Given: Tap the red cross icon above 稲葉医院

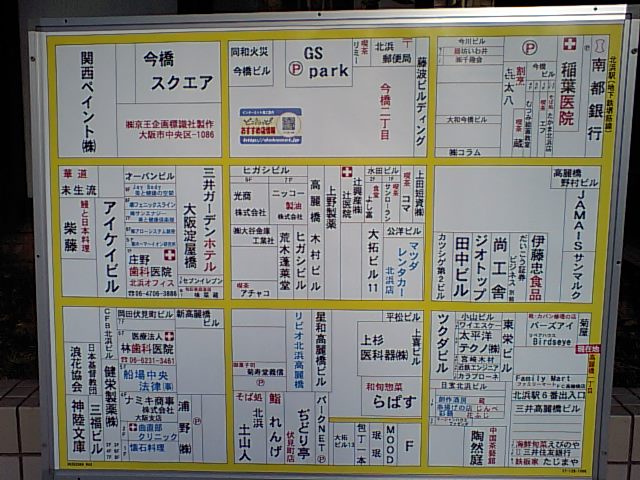Looking at the screenshot, I should point(569,44).
